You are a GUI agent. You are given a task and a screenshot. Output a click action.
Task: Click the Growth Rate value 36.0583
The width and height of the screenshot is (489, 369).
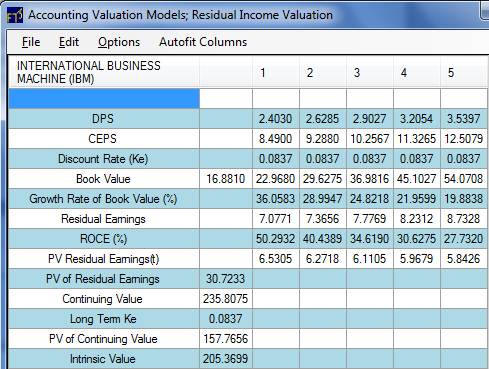pos(276,199)
